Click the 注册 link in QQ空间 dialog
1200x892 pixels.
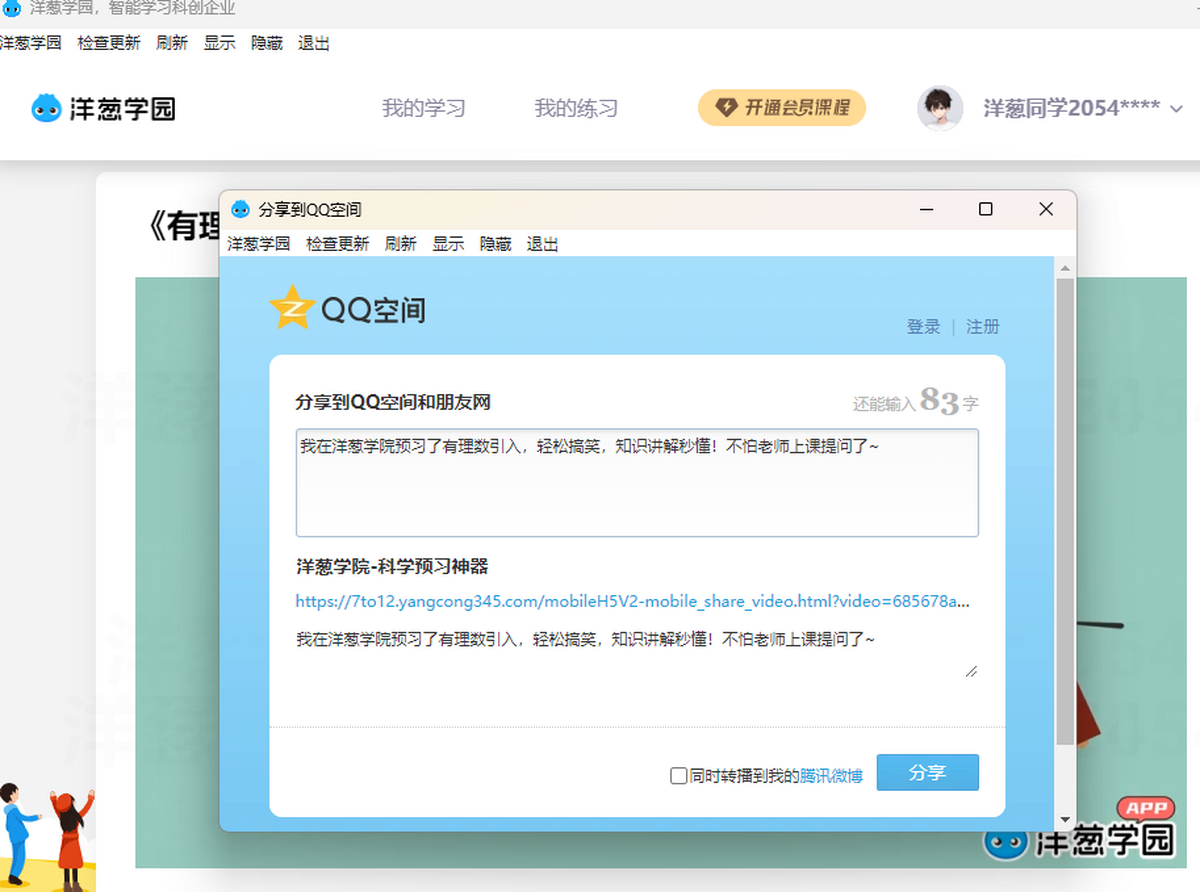[982, 327]
